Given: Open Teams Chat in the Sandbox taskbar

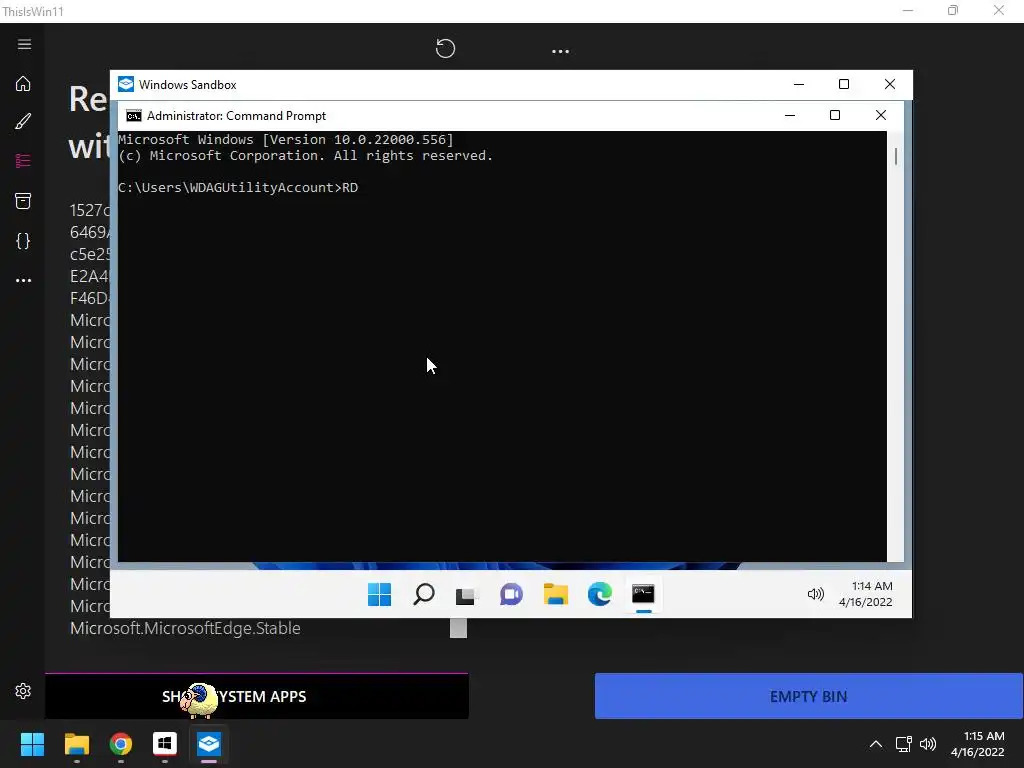Looking at the screenshot, I should coord(511,594).
